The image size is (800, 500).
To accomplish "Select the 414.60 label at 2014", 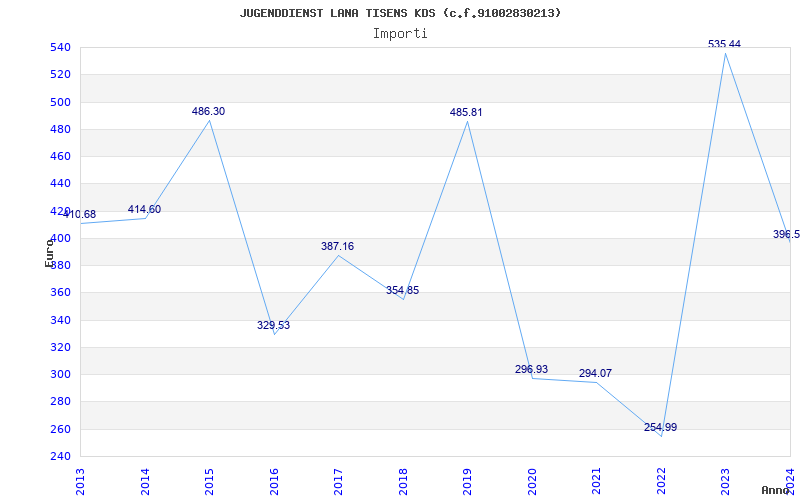I will 144,209.
